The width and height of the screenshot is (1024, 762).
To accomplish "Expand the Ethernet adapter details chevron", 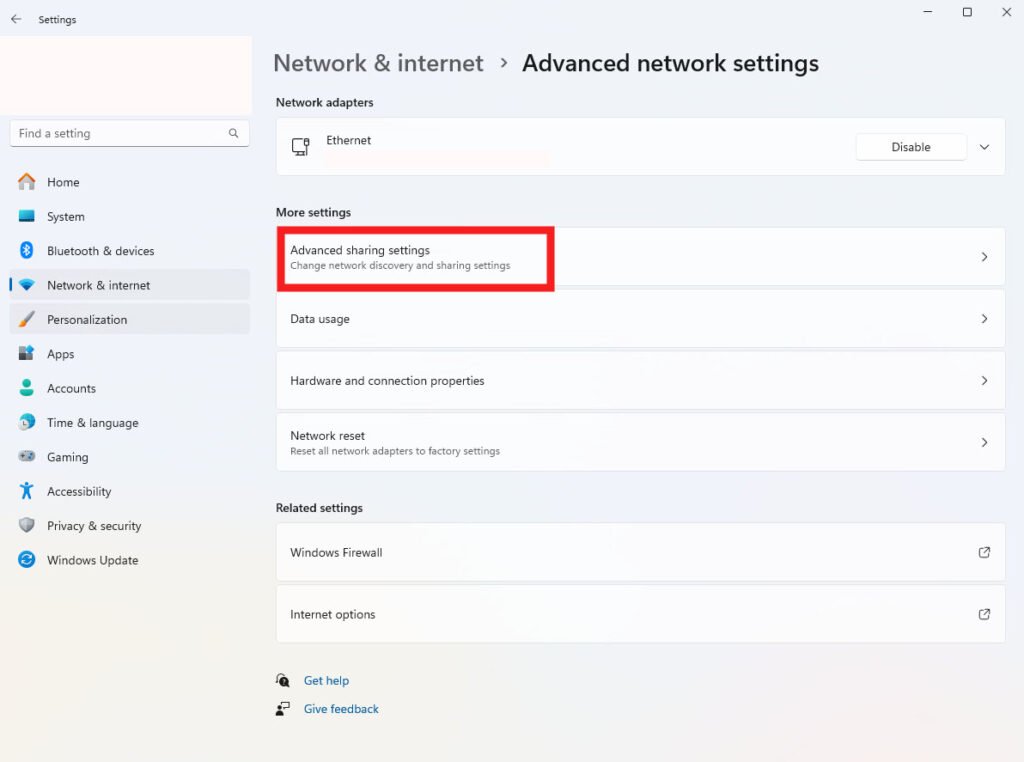I will pos(984,147).
